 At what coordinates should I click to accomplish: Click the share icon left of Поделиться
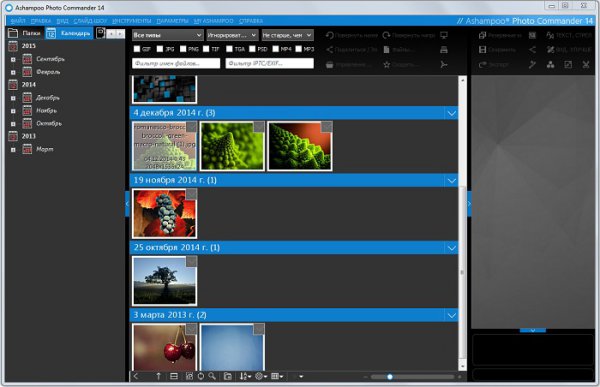click(329, 50)
